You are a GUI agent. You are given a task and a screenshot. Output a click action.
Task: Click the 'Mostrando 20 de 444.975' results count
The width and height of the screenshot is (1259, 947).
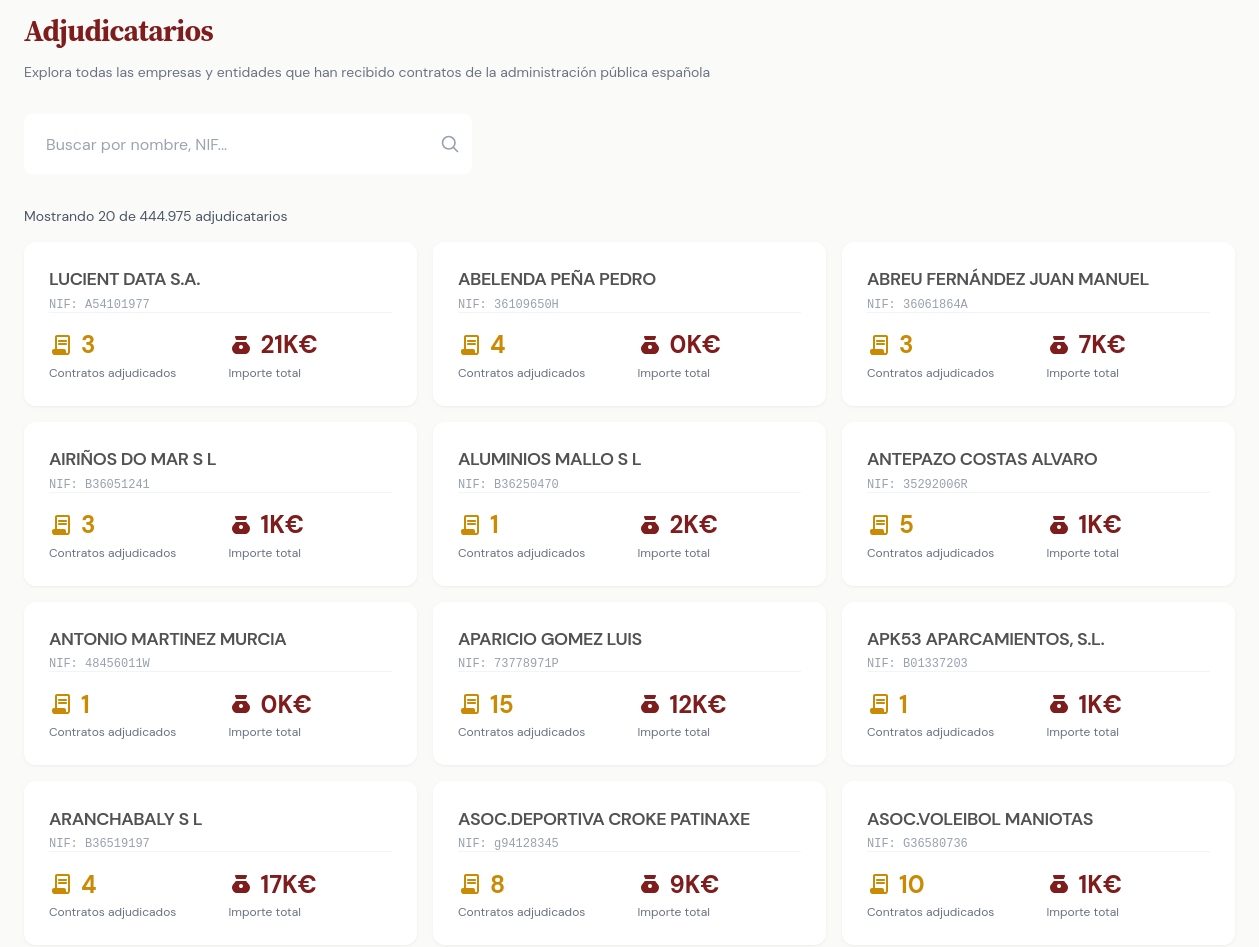point(155,216)
